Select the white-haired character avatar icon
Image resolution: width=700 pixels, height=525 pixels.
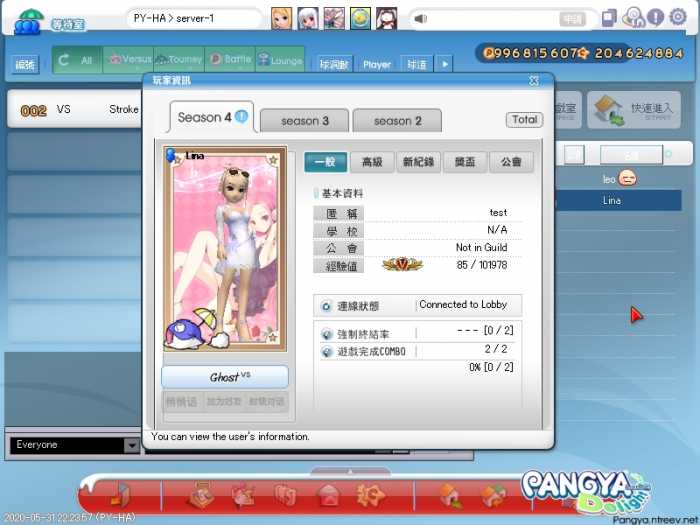308,19
